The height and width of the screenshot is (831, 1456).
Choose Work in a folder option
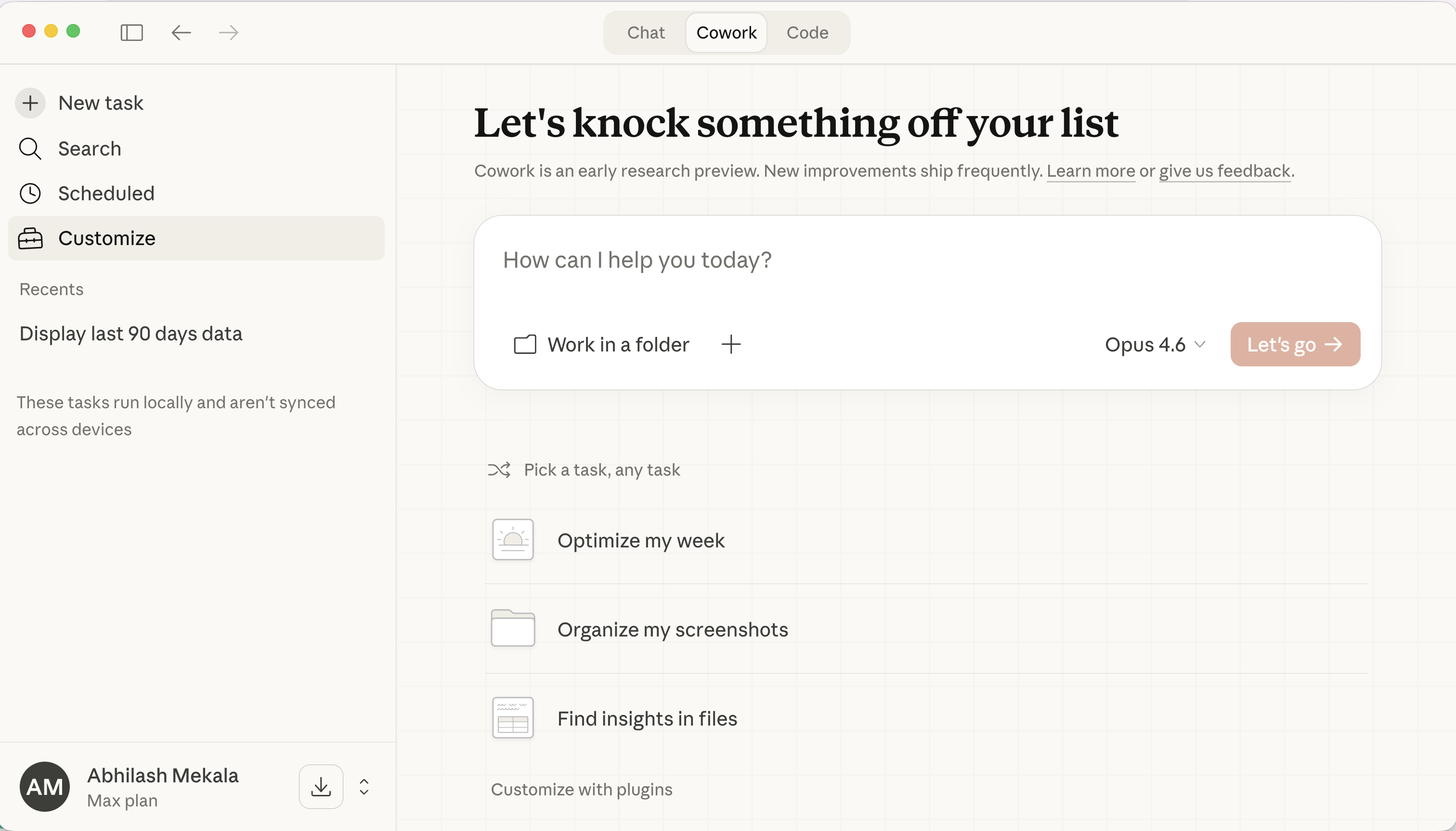point(601,344)
